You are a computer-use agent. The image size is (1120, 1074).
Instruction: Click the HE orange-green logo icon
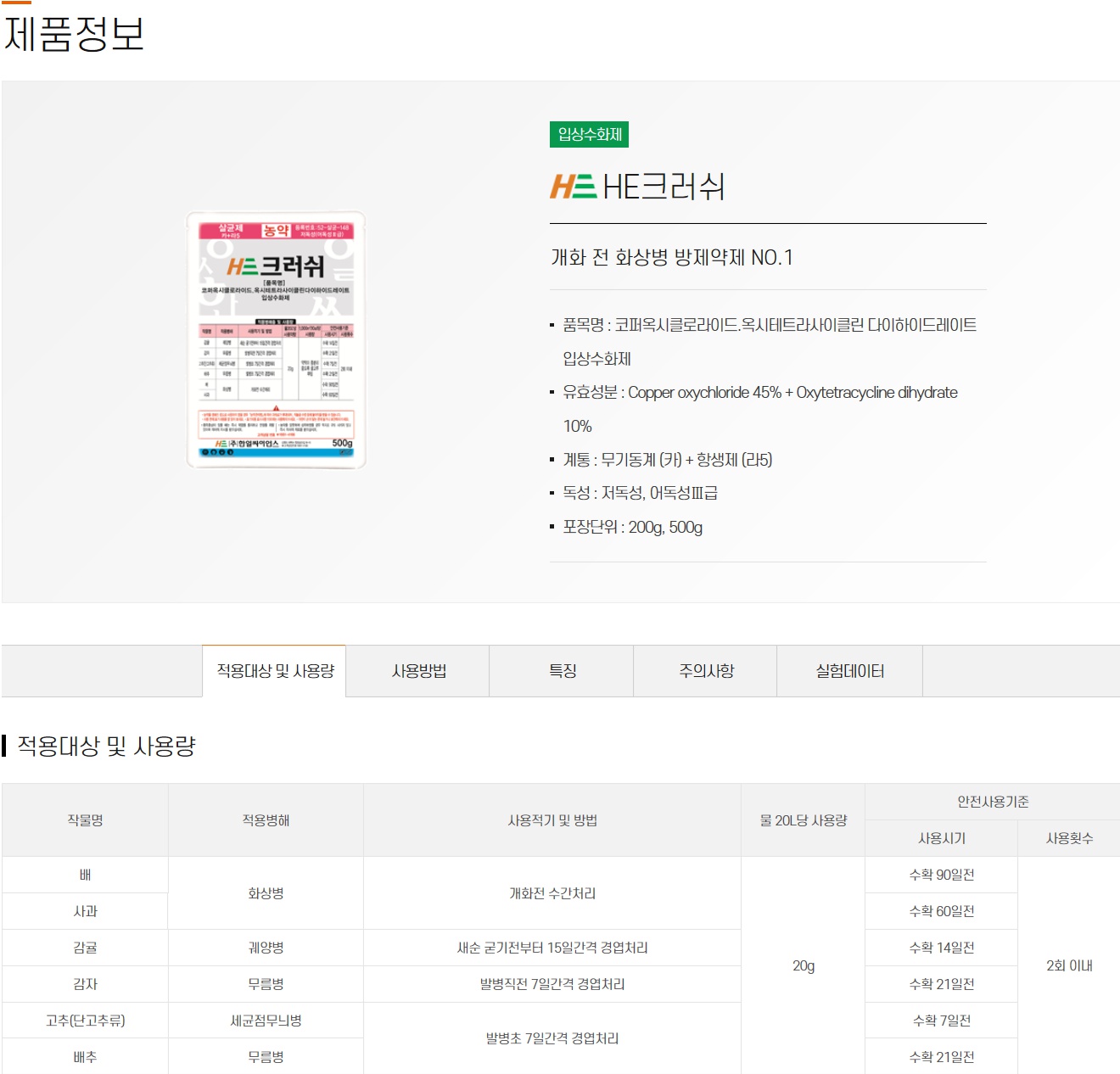[x=574, y=187]
